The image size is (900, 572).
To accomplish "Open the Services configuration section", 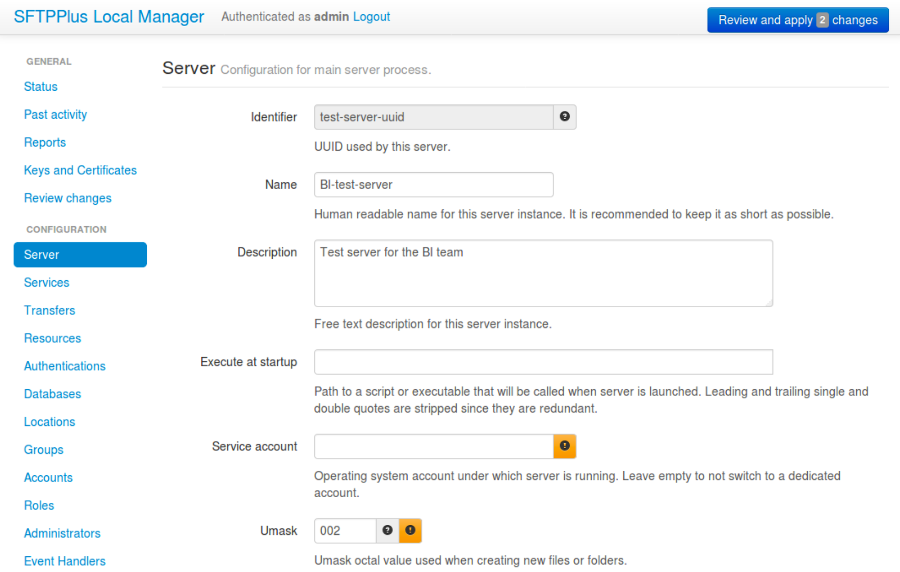I will (47, 283).
